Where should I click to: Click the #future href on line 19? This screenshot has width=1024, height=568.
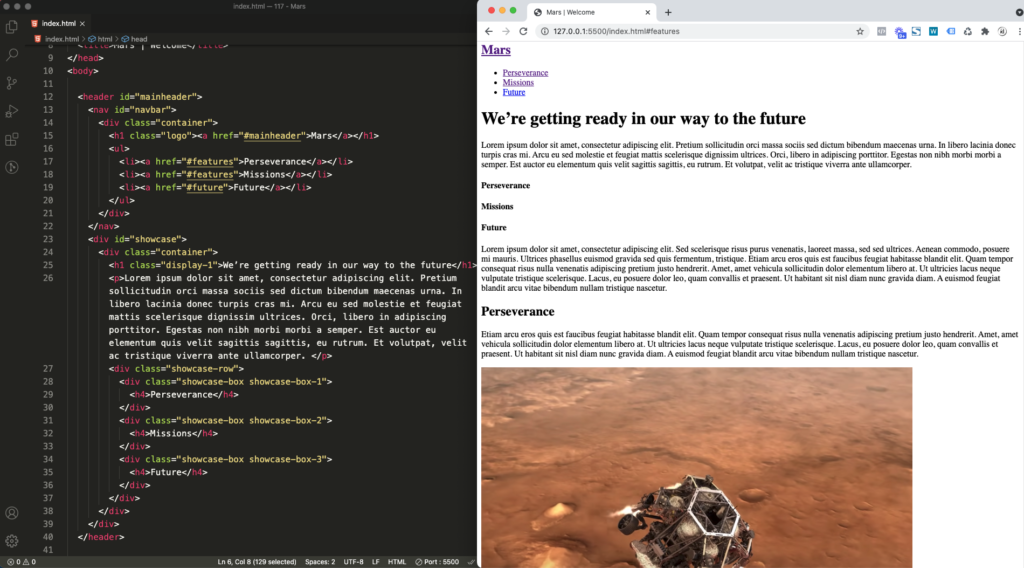[x=204, y=187]
